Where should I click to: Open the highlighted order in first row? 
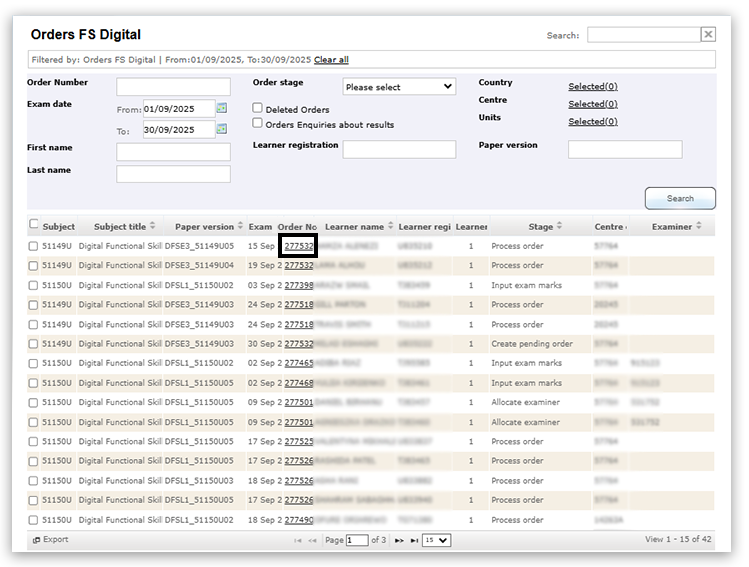click(298, 246)
